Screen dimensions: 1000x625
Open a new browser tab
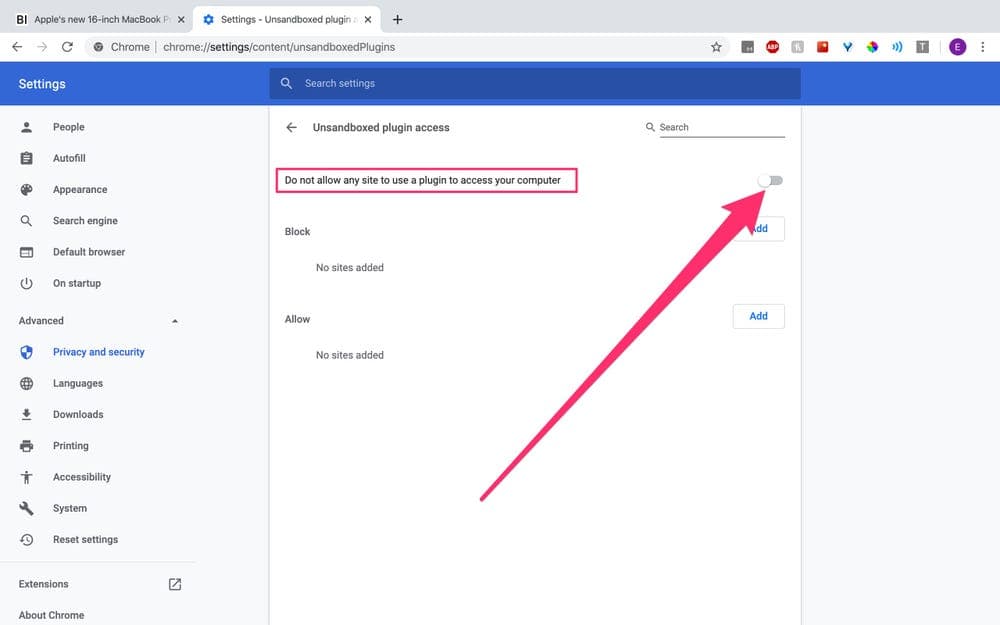397,20
